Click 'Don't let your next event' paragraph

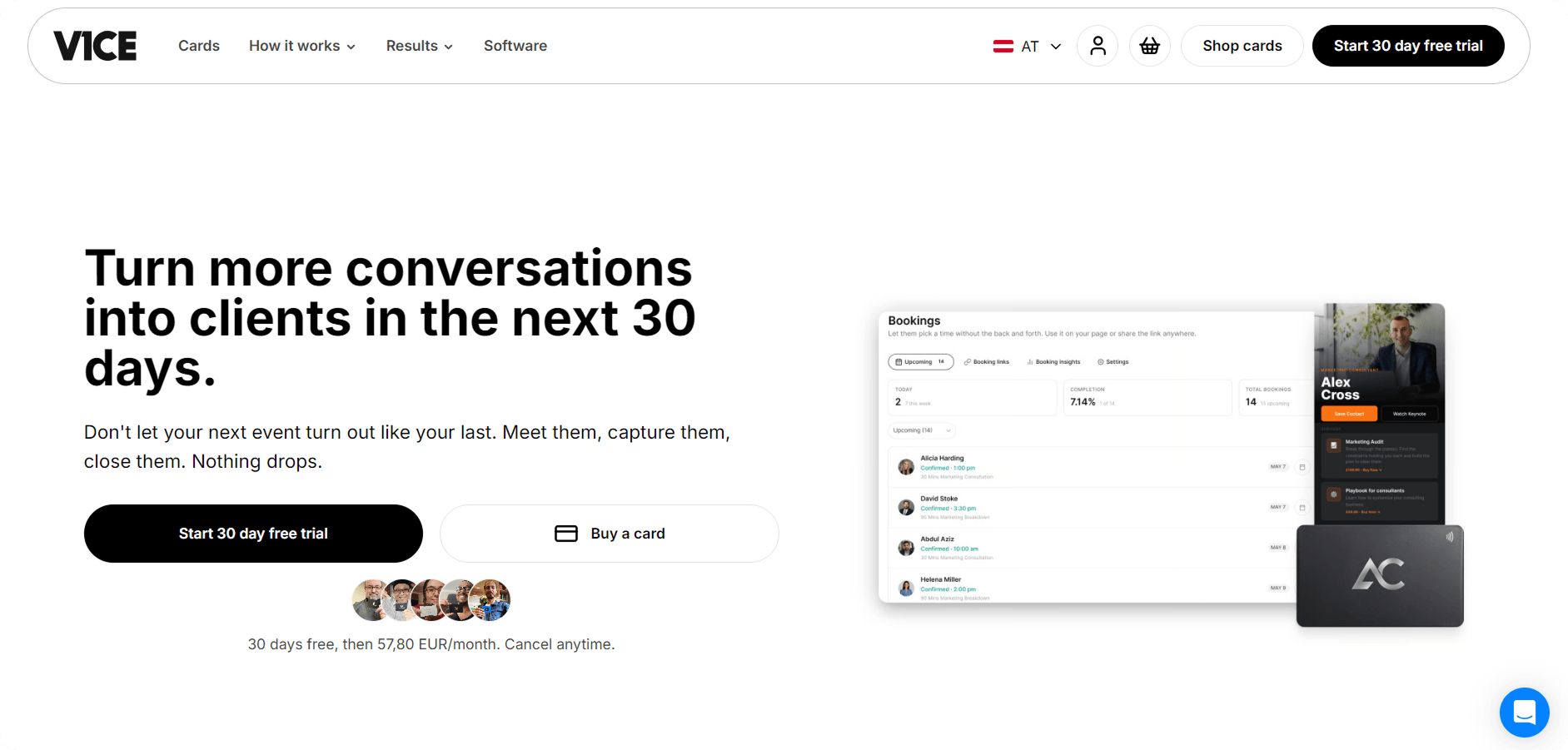click(407, 447)
